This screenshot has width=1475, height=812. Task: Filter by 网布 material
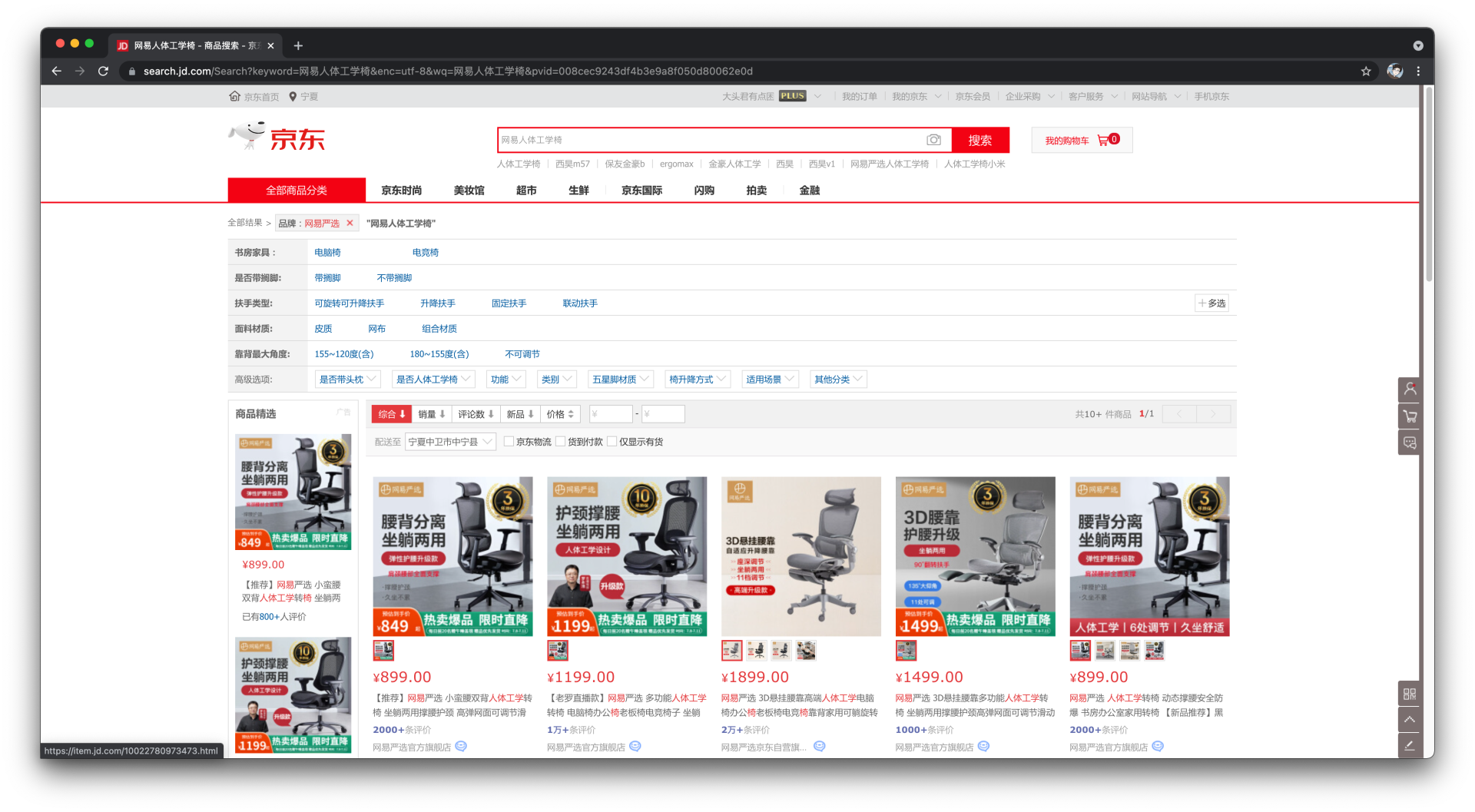coord(377,328)
